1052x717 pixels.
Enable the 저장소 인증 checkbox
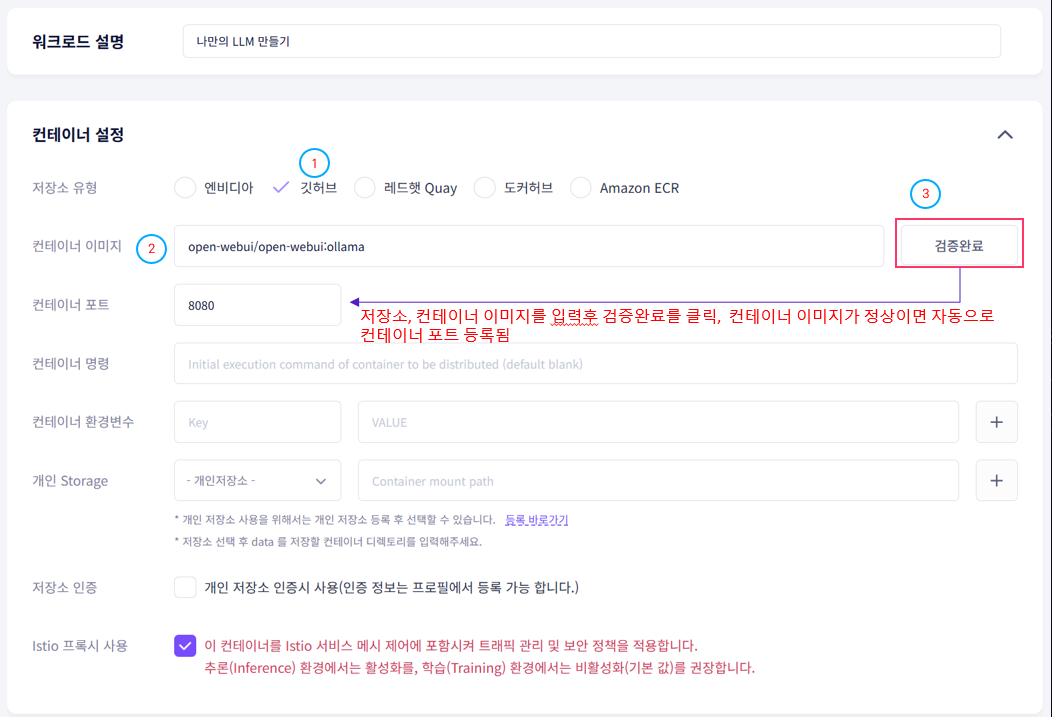tap(185, 588)
